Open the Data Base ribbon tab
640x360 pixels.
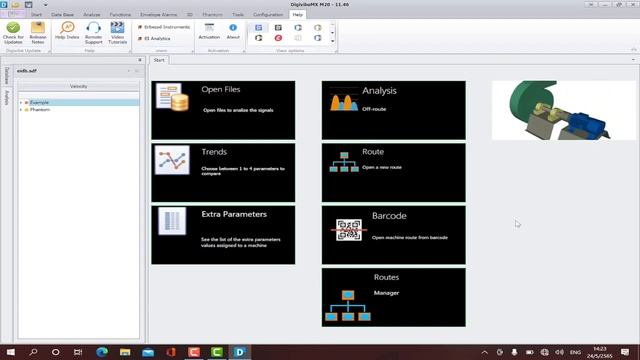(x=62, y=14)
